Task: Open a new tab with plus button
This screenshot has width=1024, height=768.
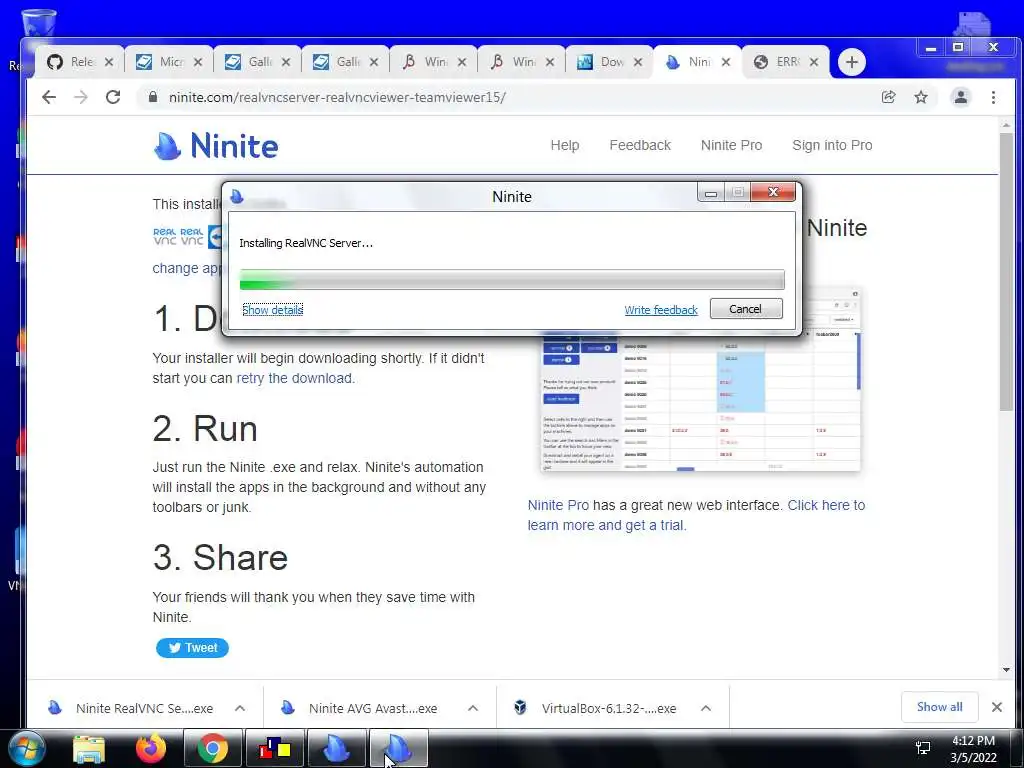Action: pyautogui.click(x=852, y=62)
